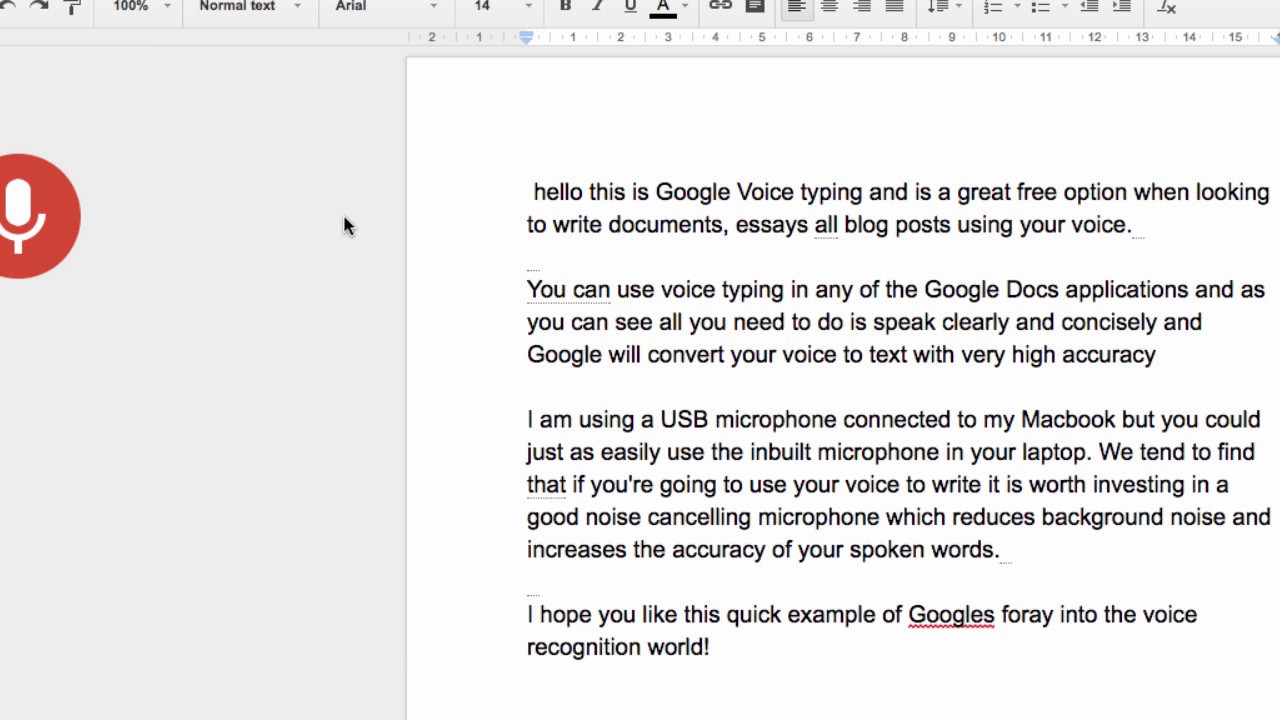Redo the last action
The image size is (1280, 720).
click(x=40, y=6)
